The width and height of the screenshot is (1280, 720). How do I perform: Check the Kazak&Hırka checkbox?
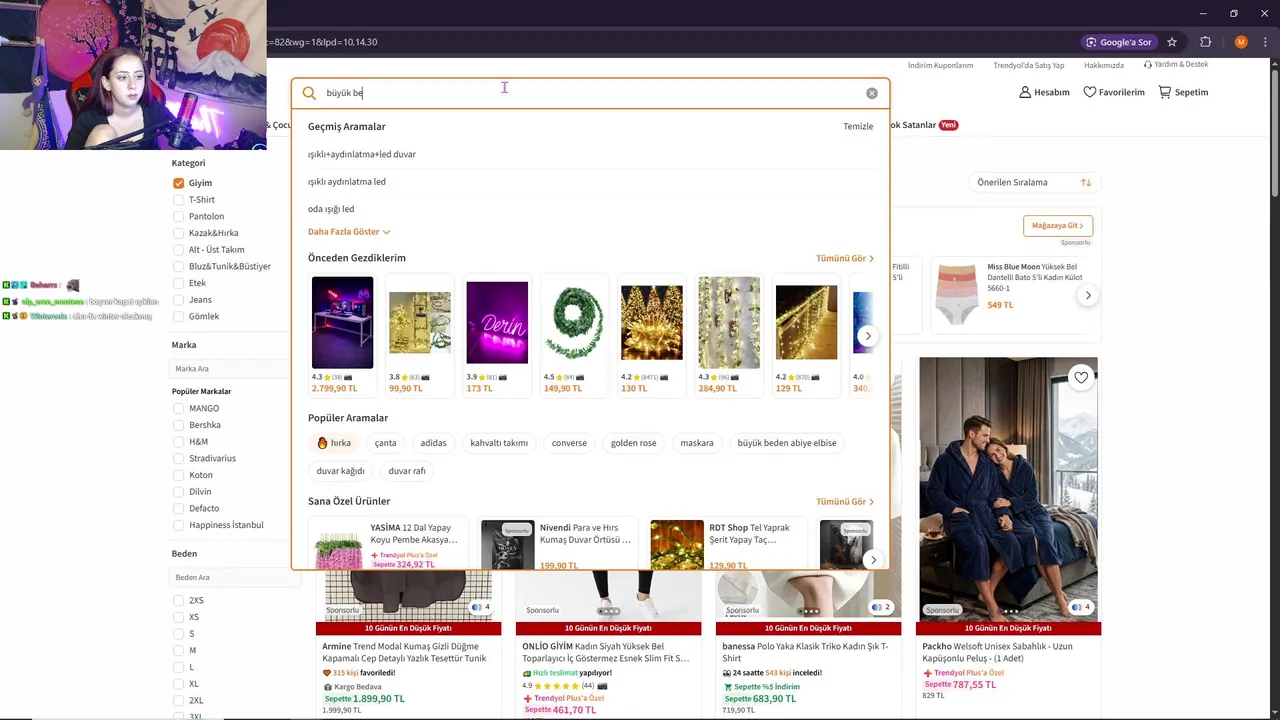point(178,233)
